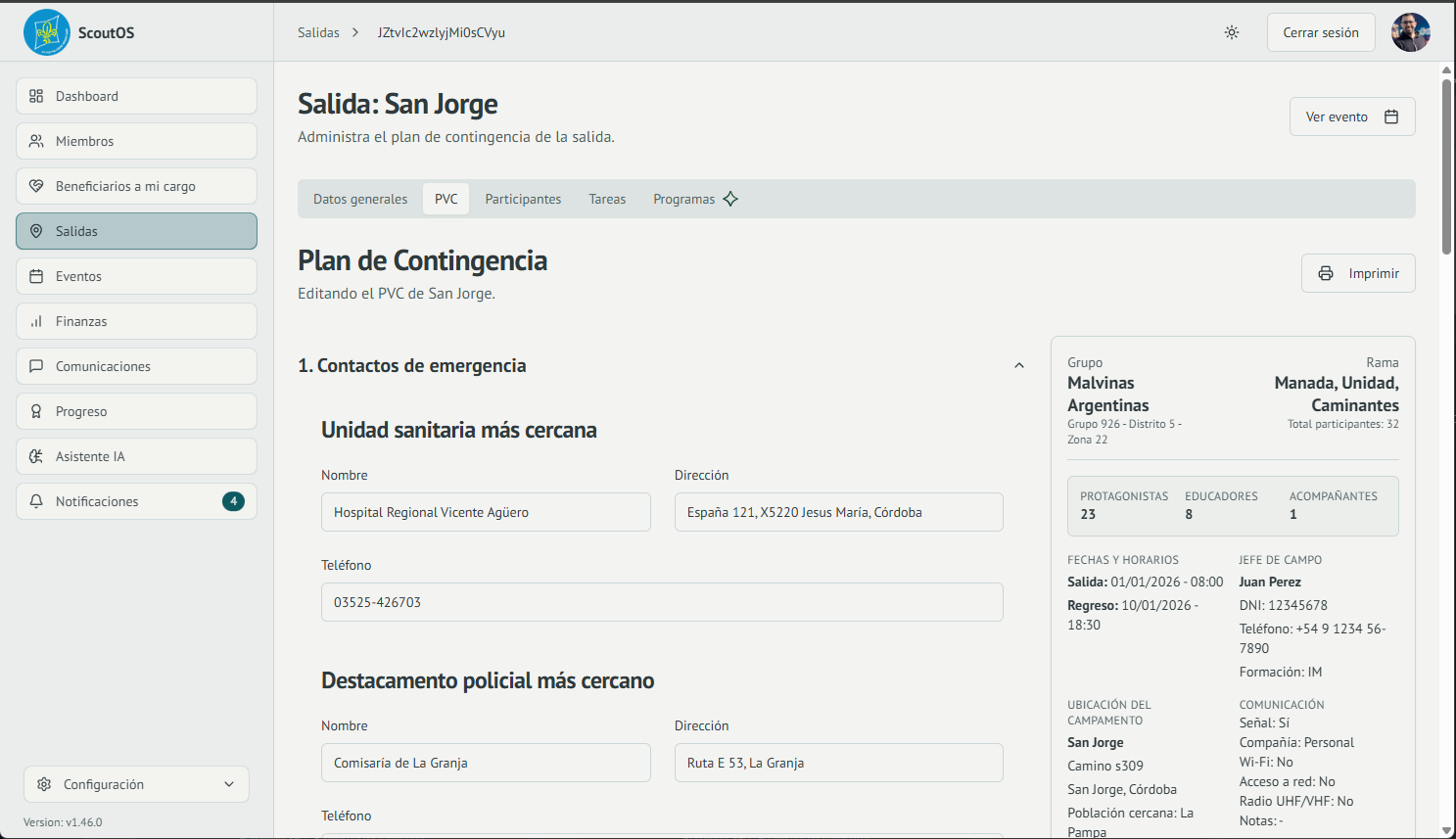Click the sparkle icon next to Programas

(x=729, y=198)
